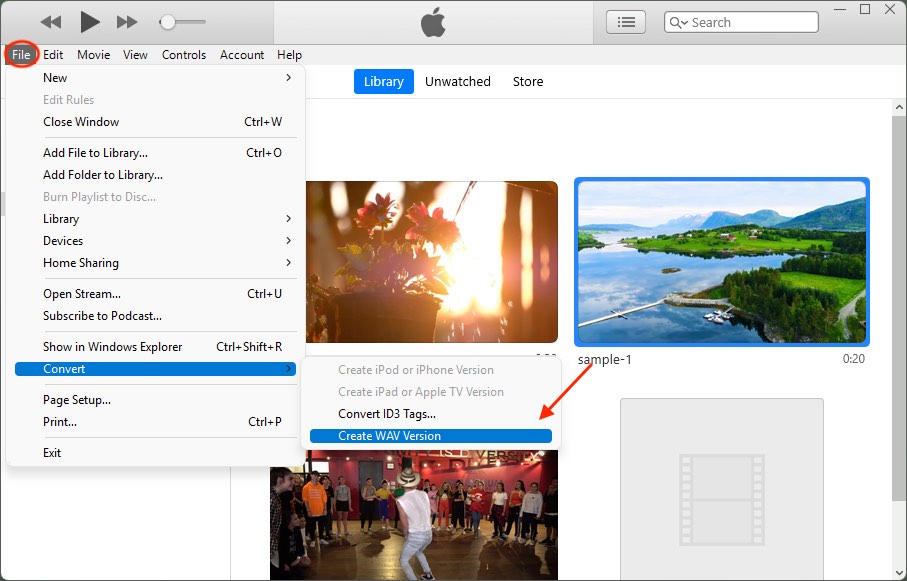Open the Edit menu
Screen dimensions: 907x581
53,55
